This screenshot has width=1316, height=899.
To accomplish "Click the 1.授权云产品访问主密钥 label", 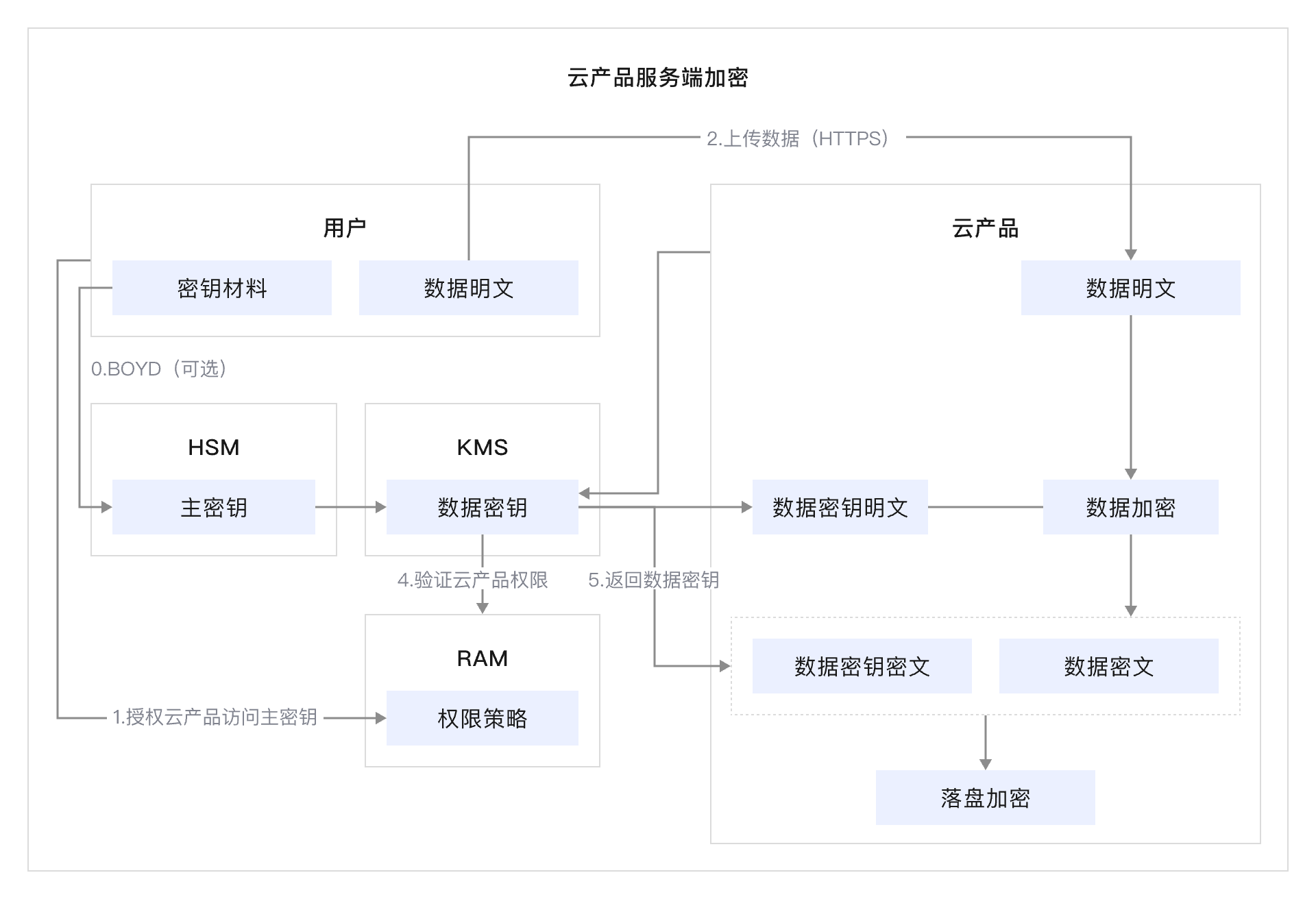I will point(215,717).
